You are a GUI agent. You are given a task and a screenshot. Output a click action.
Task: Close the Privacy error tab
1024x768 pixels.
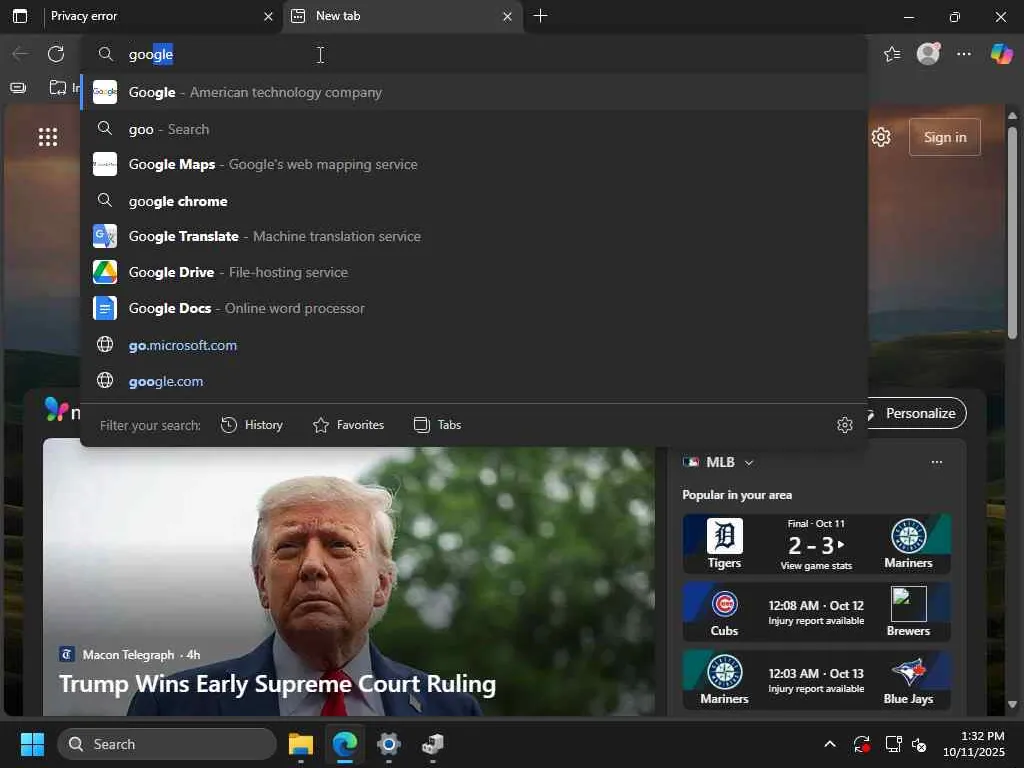pyautogui.click(x=268, y=16)
